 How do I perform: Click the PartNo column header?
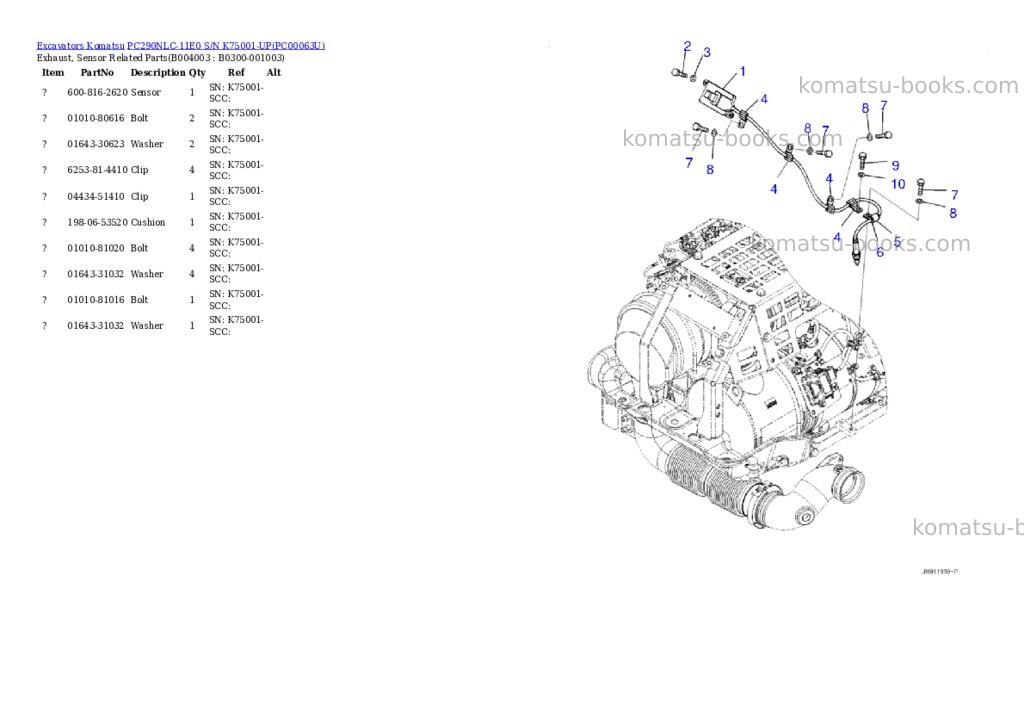(x=97, y=72)
